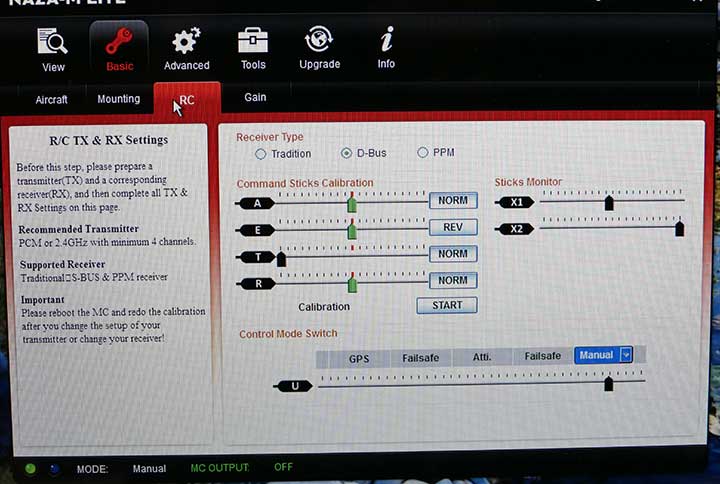Click the 'Recommended Transmitter' heading
The image size is (720, 484).
(x=79, y=229)
